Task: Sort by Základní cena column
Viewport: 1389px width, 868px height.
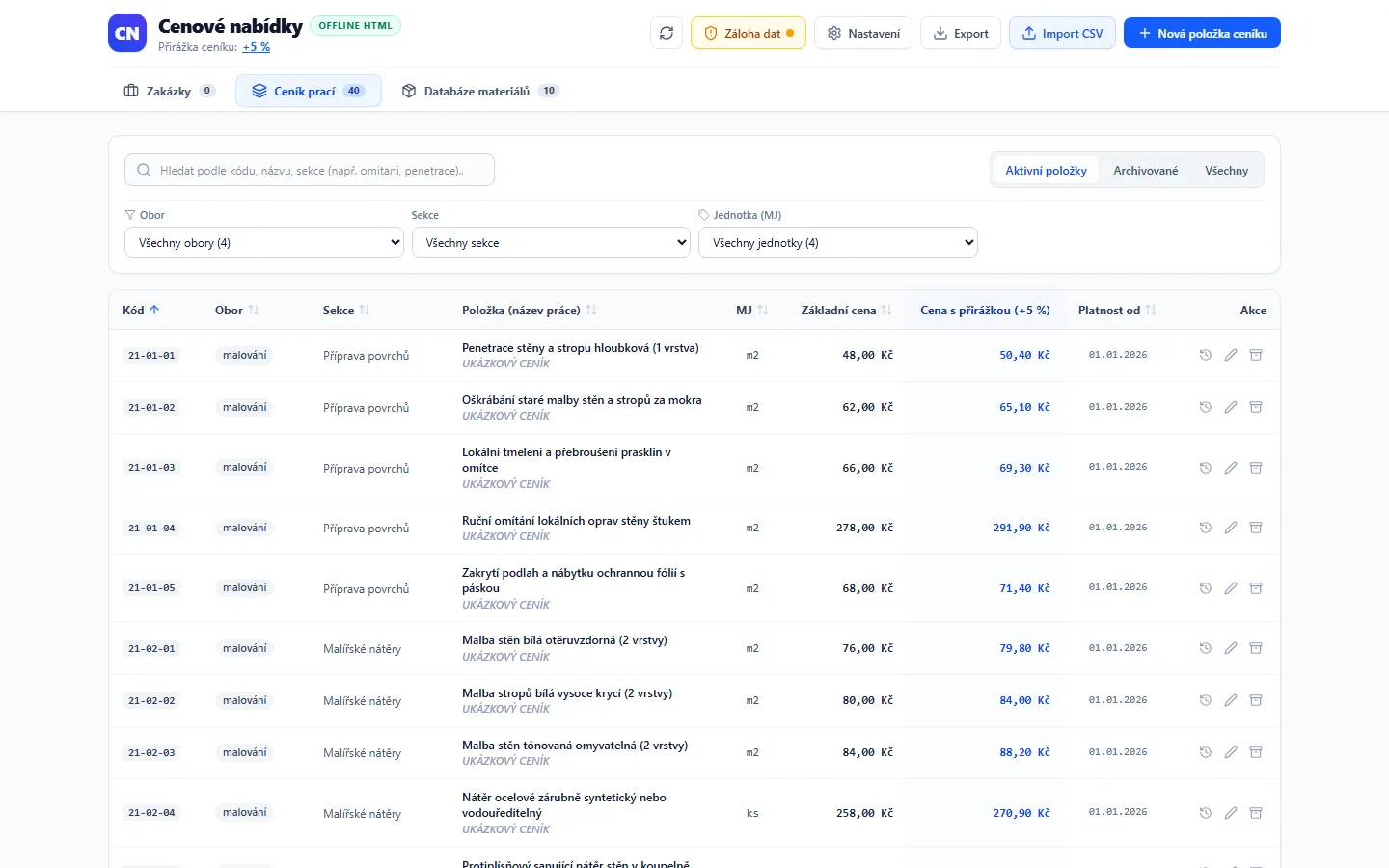Action: 847,311
